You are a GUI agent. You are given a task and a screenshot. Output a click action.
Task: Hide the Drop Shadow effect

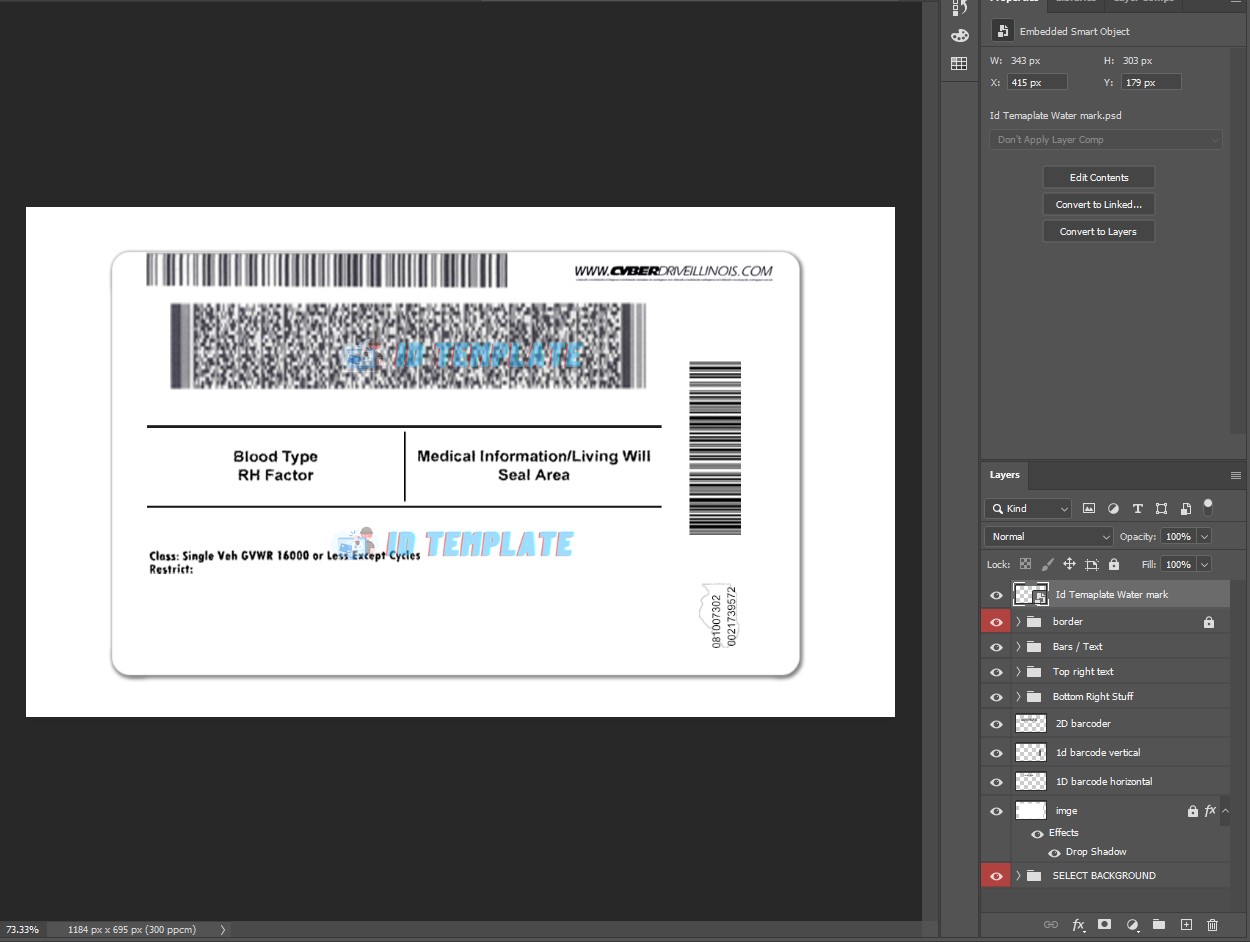pyautogui.click(x=1054, y=853)
